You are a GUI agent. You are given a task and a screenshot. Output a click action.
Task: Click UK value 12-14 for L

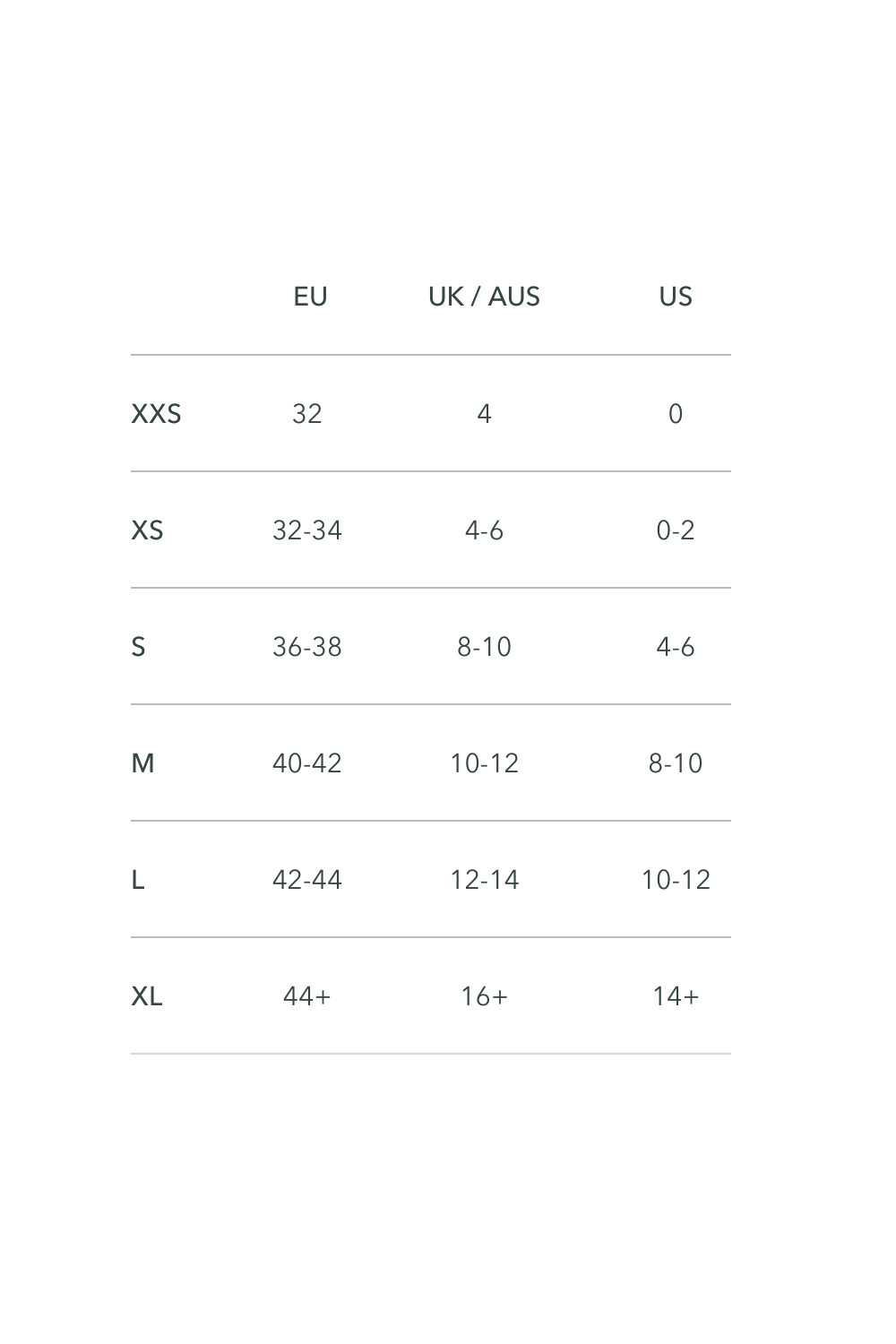tap(484, 880)
